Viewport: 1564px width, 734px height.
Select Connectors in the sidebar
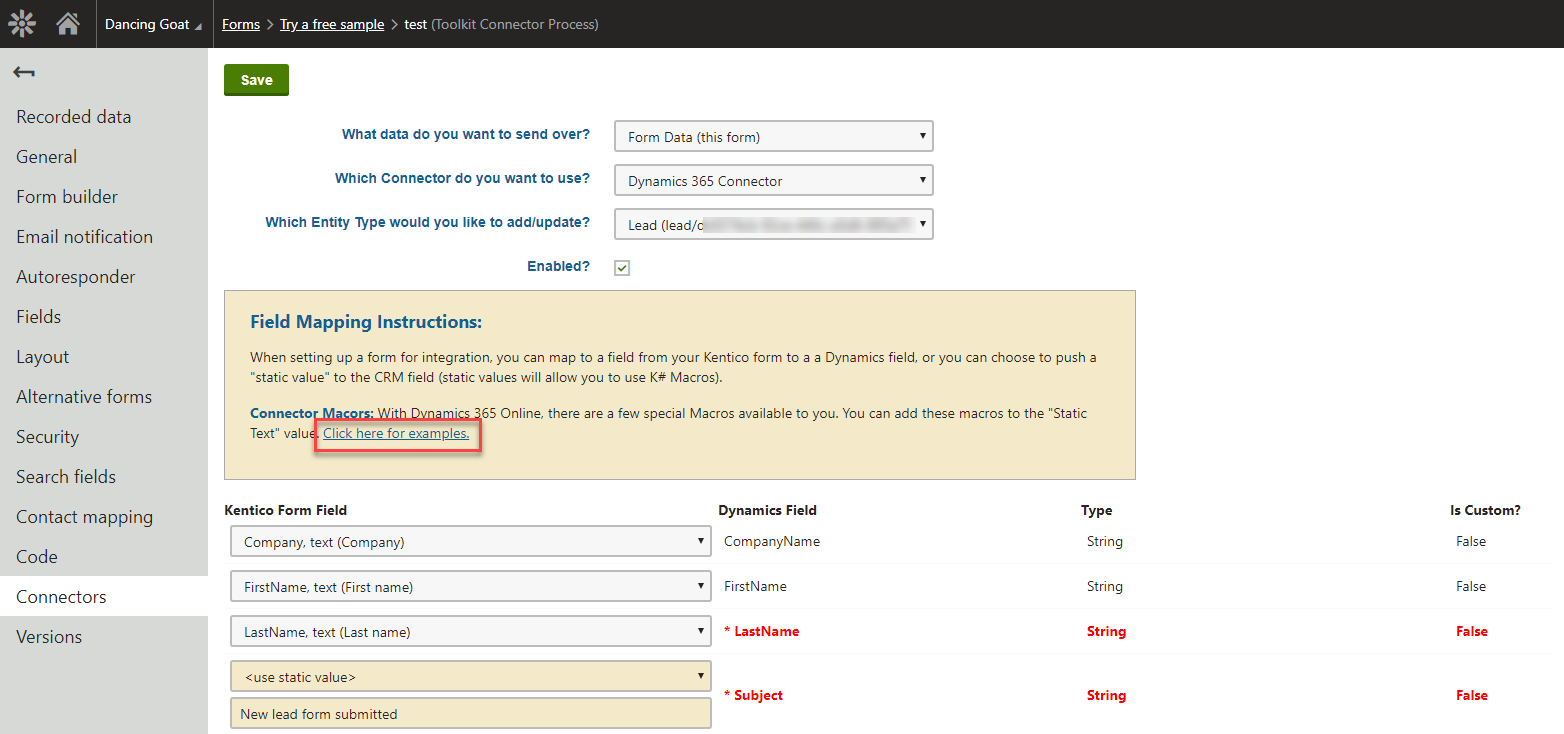(60, 596)
